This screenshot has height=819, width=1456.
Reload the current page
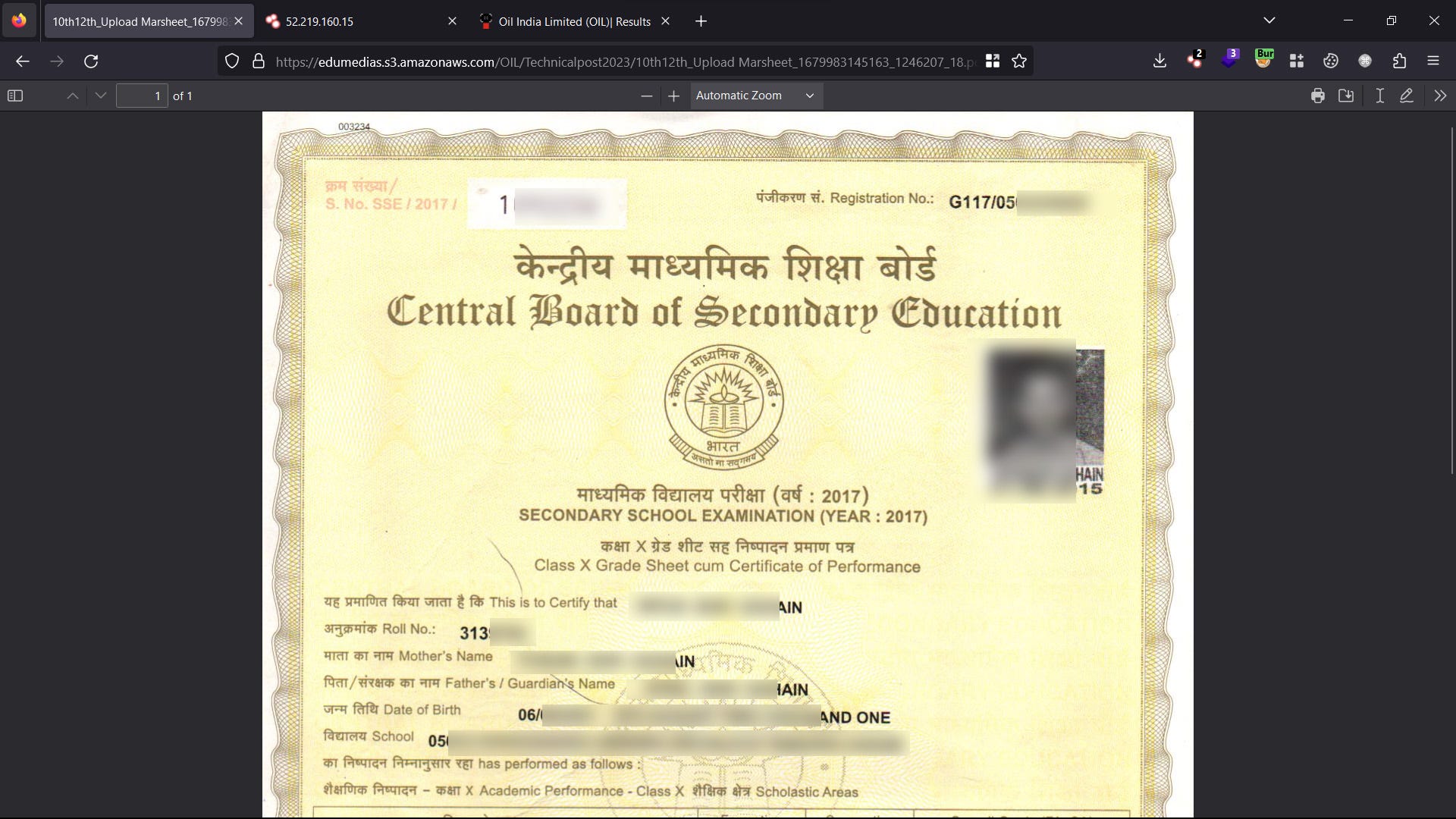91,61
